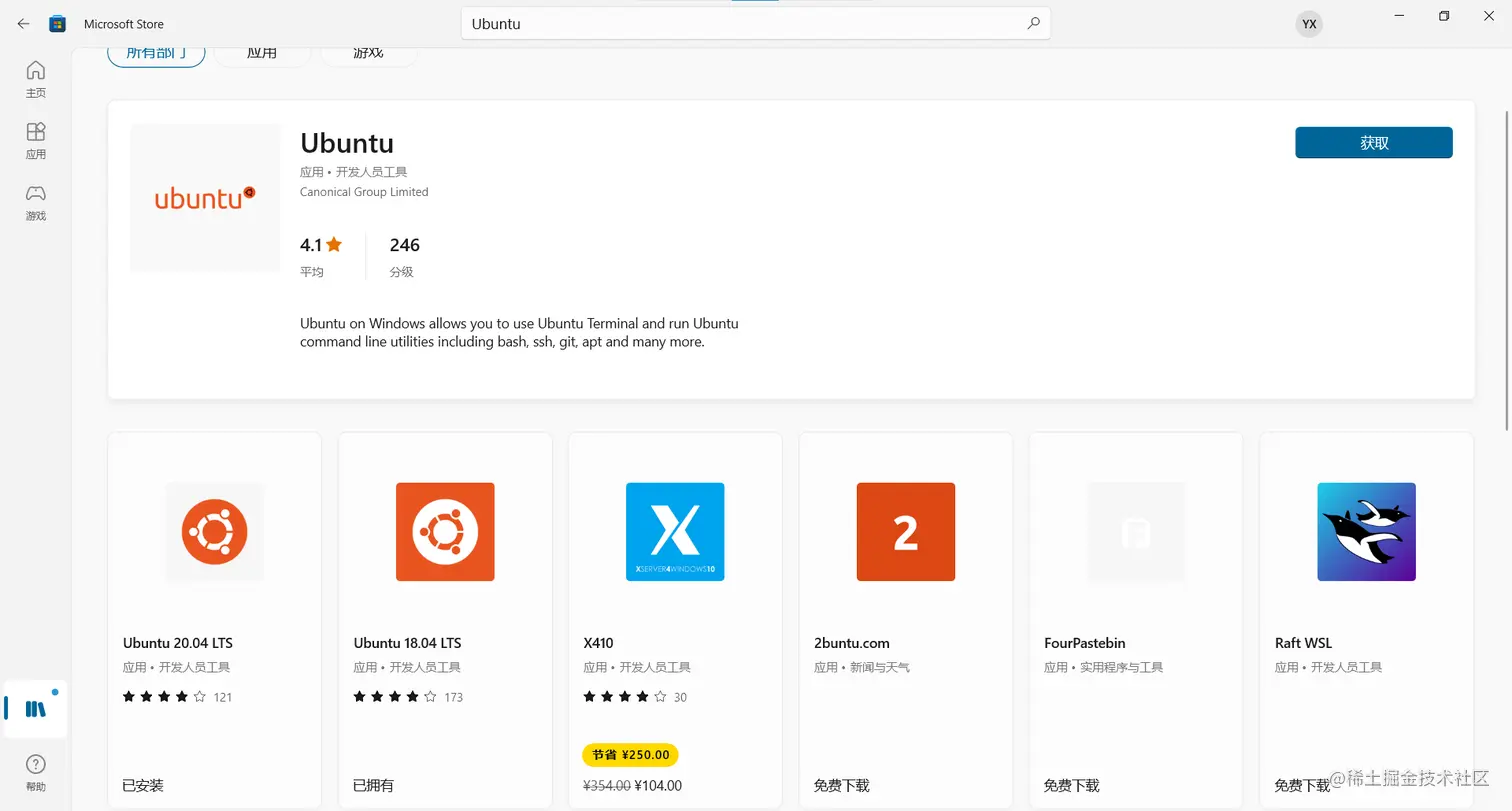Viewport: 1512px width, 811px height.
Task: Open the YX account avatar
Action: pos(1309,23)
